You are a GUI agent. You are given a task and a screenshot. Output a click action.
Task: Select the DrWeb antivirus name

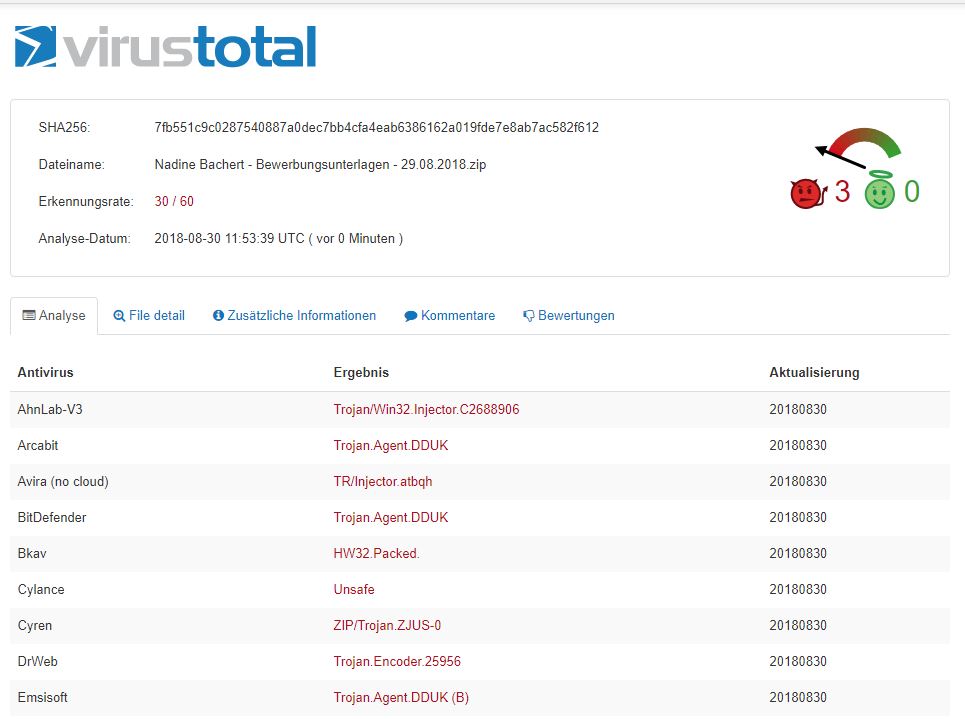point(38,661)
